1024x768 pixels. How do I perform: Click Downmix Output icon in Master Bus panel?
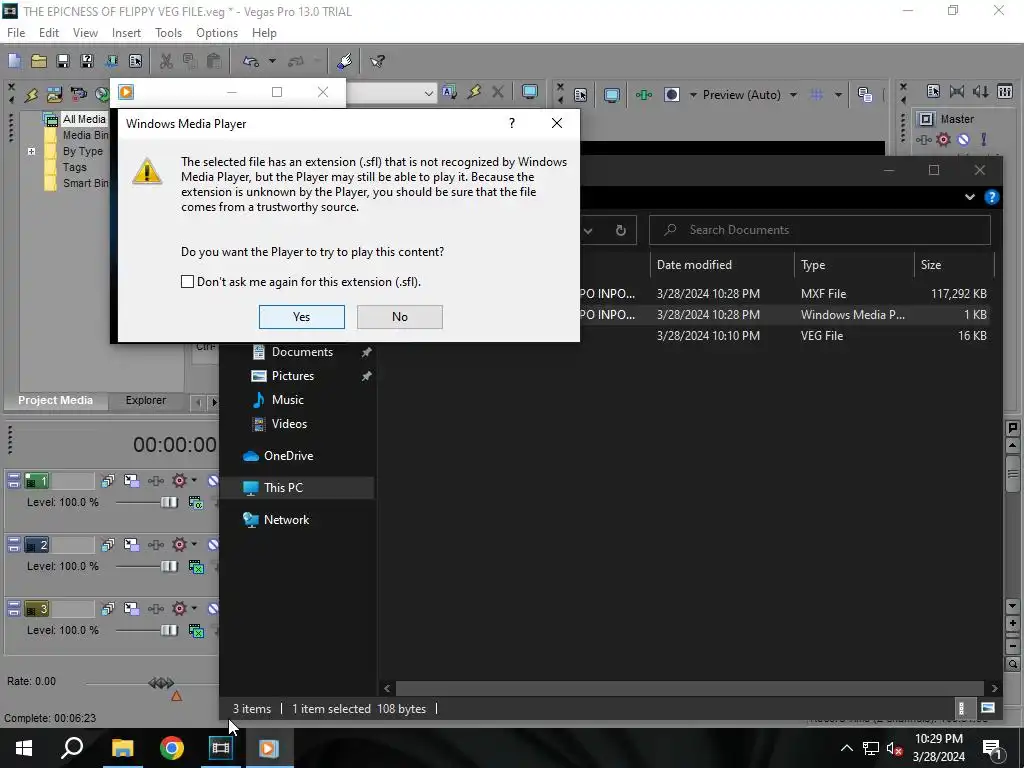[x=957, y=91]
